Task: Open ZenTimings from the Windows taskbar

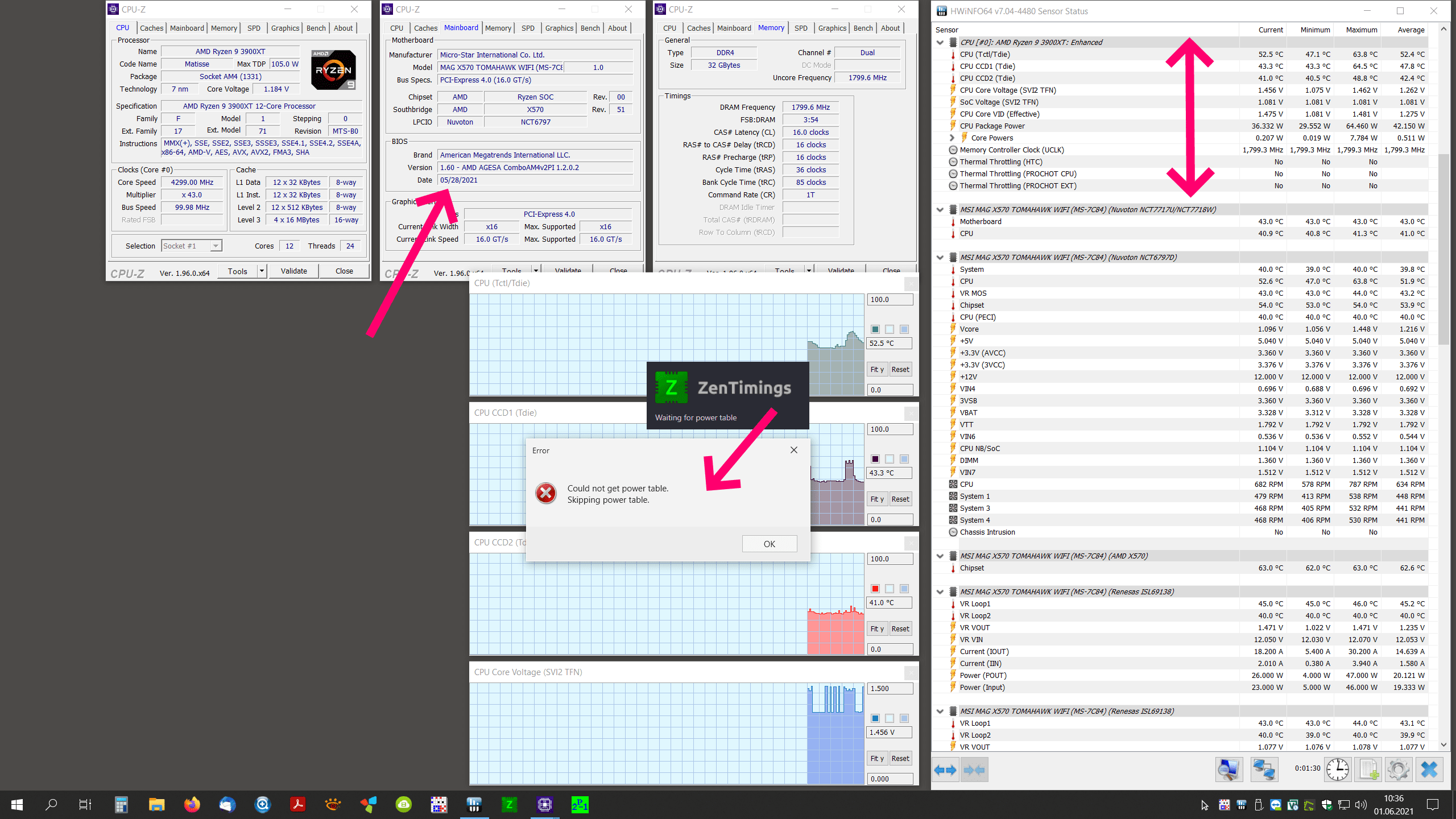Action: [510, 804]
